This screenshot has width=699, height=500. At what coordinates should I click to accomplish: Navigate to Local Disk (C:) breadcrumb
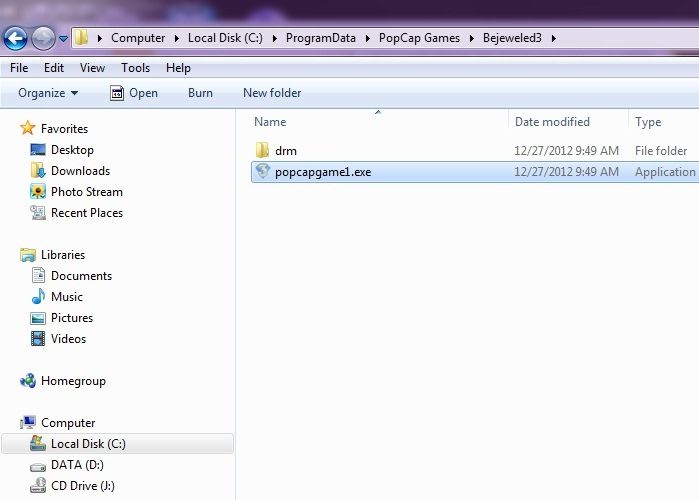[225, 38]
